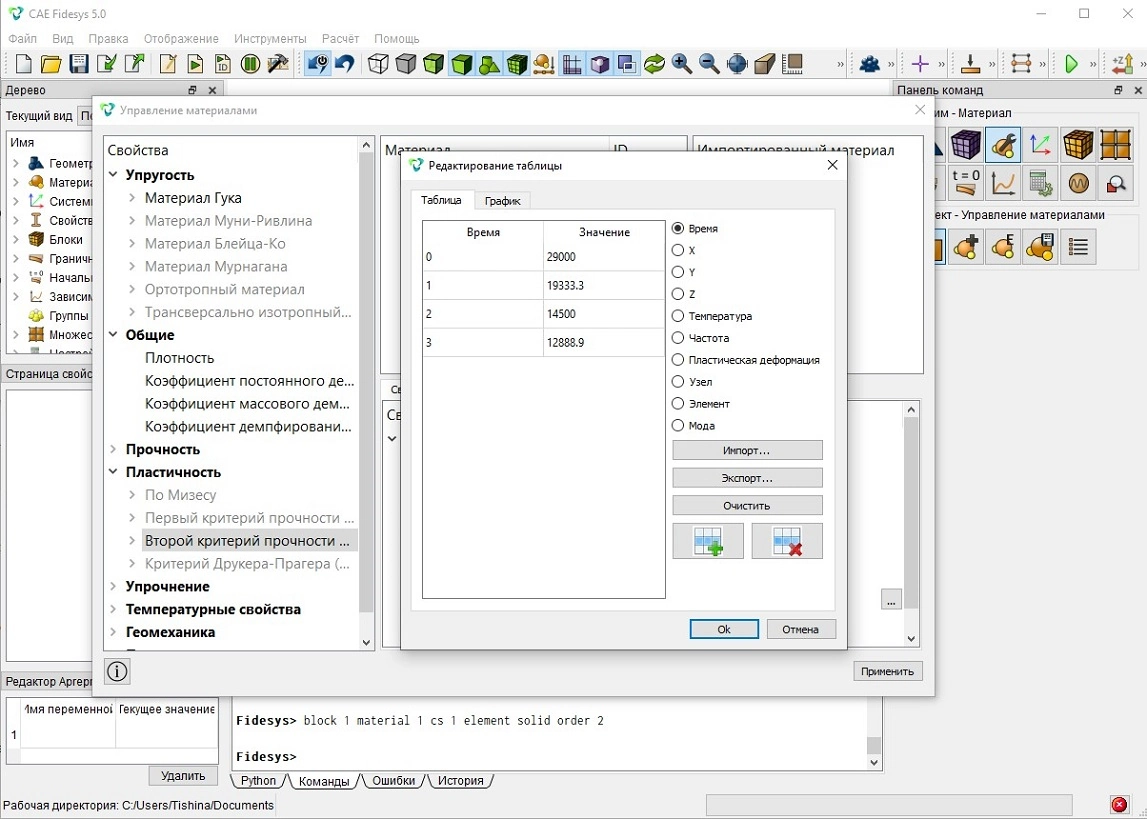Click the Экспорт... button
This screenshot has height=819, width=1147.
click(747, 478)
